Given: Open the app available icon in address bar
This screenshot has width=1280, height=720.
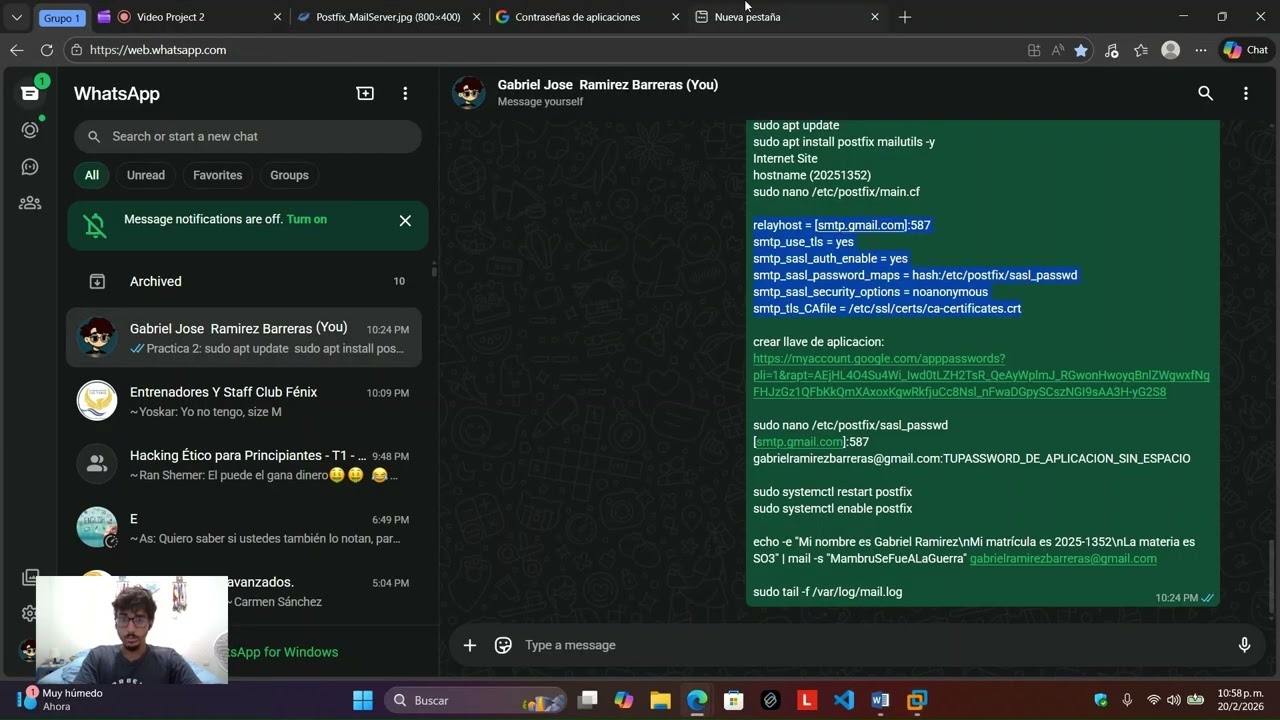Looking at the screenshot, I should tap(1034, 50).
